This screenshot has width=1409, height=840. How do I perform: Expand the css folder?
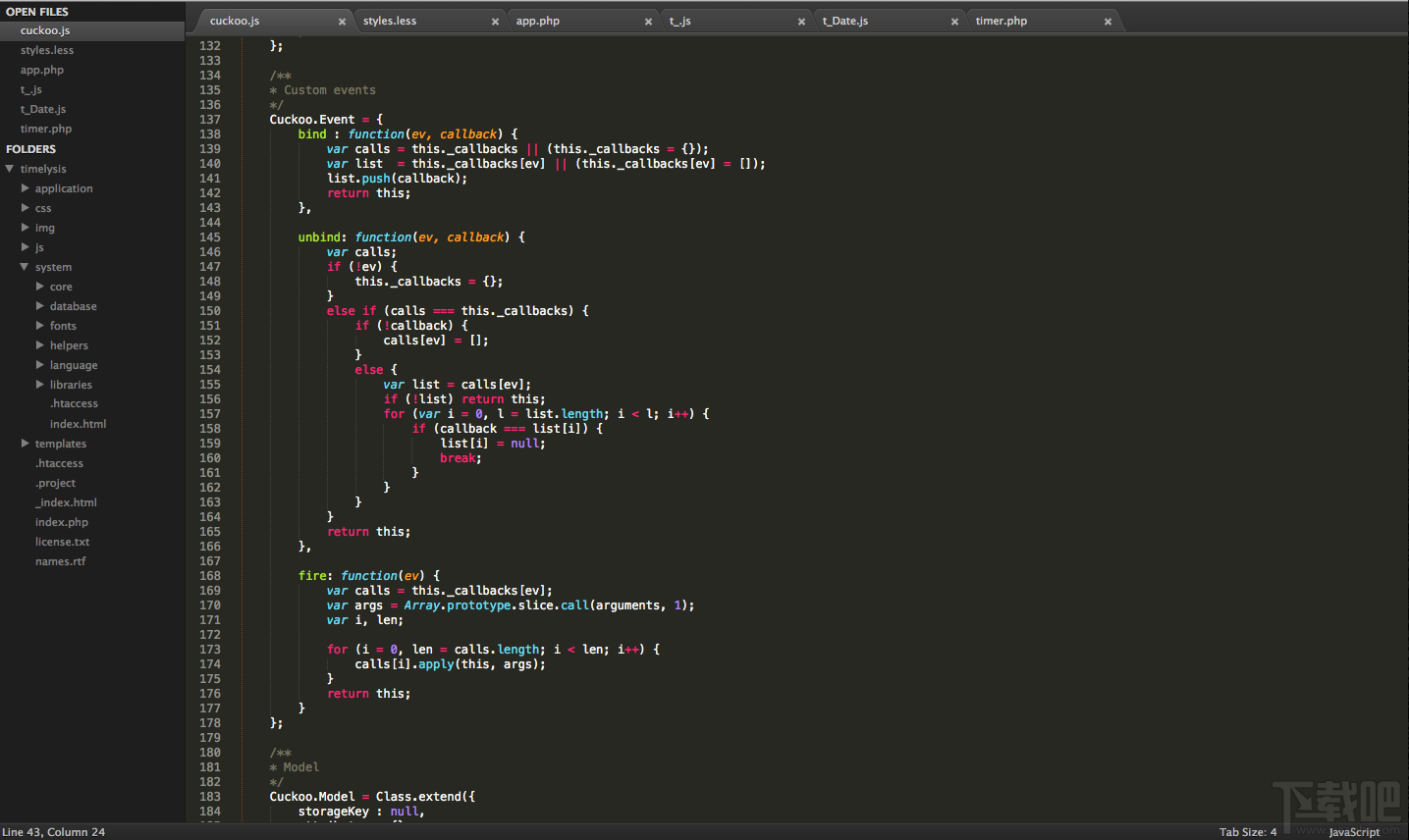coord(27,207)
